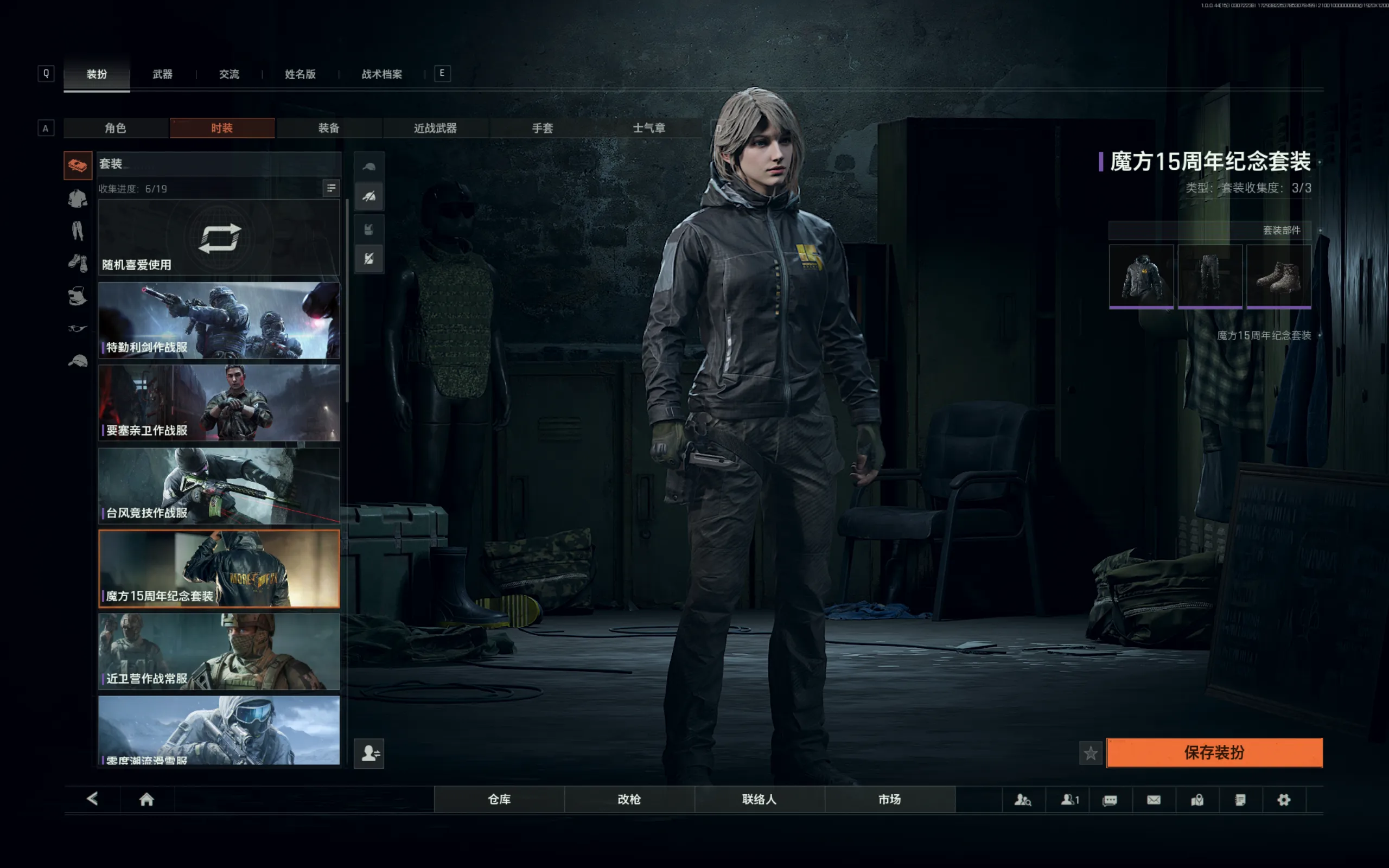Favorite this outfit with the star icon
Viewport: 1389px width, 868px height.
coord(1090,753)
